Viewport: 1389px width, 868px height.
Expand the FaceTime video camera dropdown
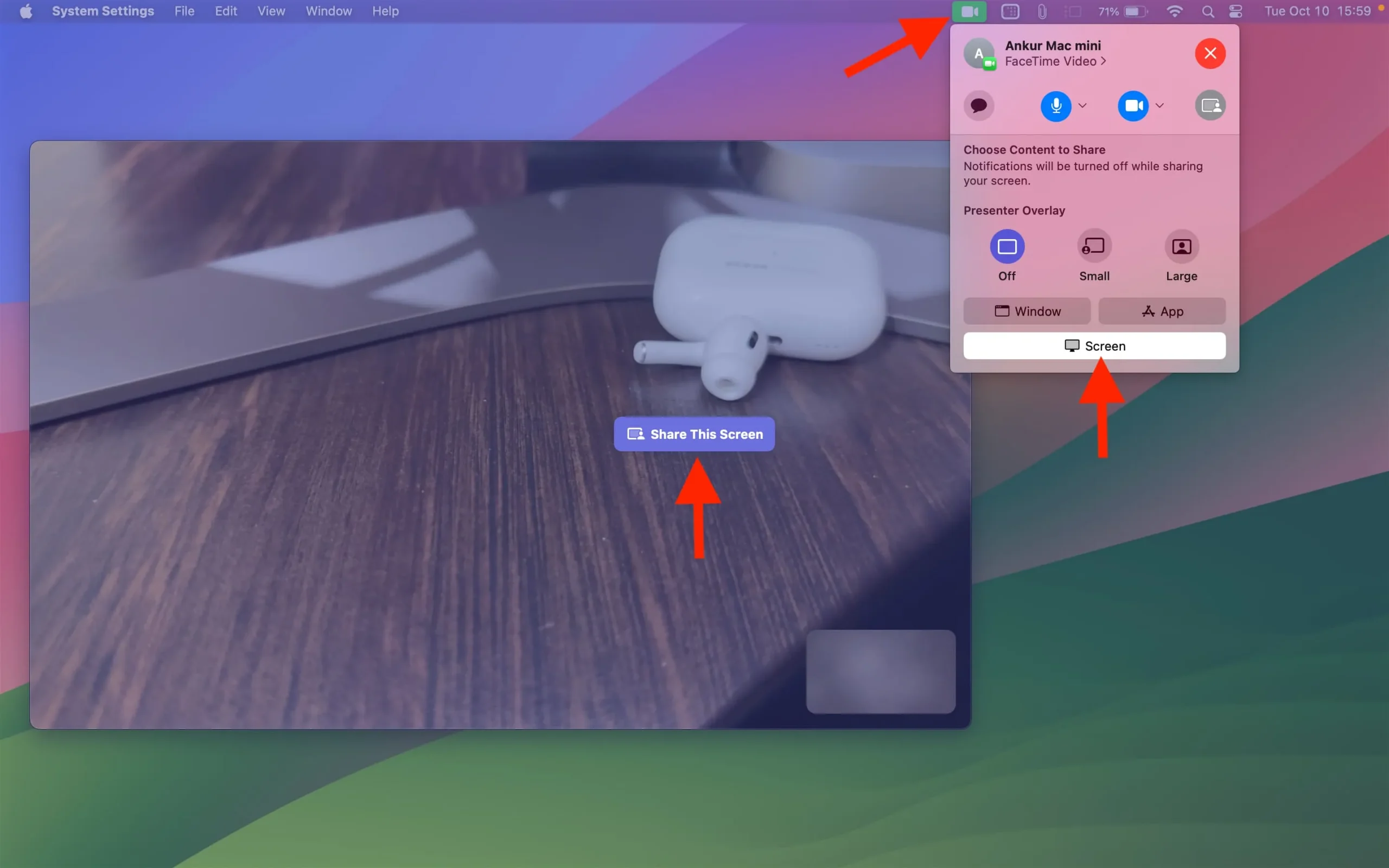[x=1159, y=105]
